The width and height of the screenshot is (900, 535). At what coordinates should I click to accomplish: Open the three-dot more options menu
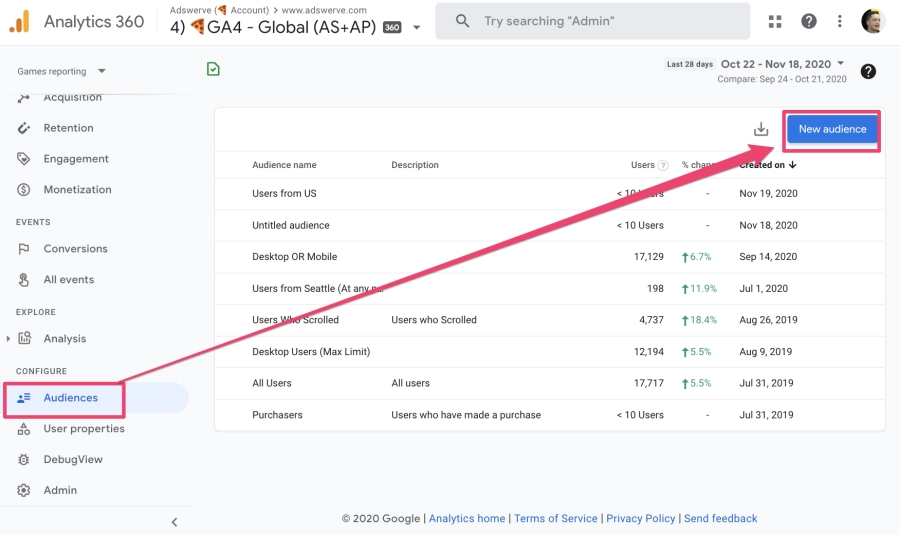(840, 21)
